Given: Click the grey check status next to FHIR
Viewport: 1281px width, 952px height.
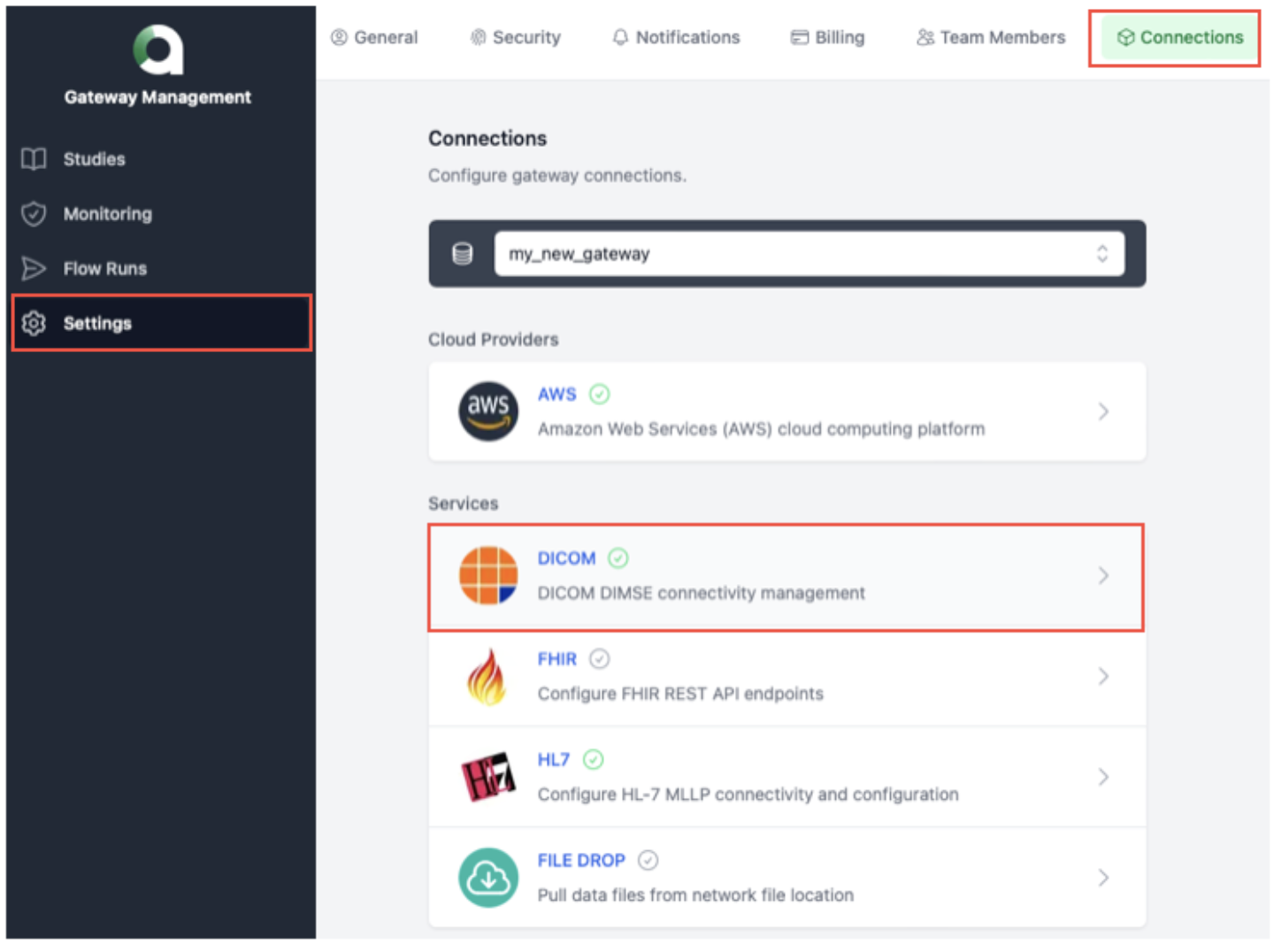Looking at the screenshot, I should pyautogui.click(x=600, y=659).
